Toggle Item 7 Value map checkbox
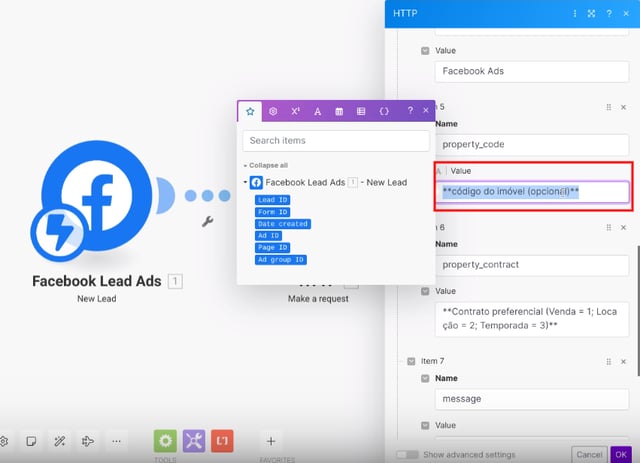Viewport: 640px width, 463px height. click(x=425, y=425)
